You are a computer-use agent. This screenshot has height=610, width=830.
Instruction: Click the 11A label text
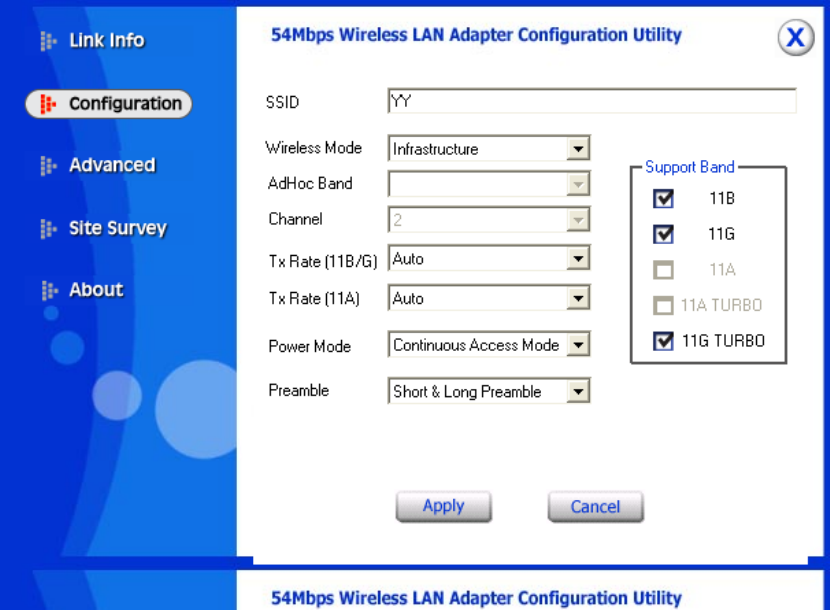[723, 270]
